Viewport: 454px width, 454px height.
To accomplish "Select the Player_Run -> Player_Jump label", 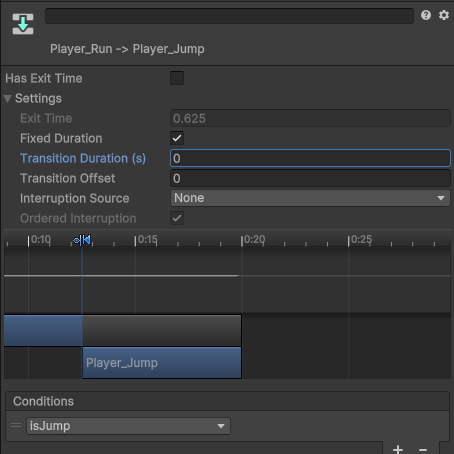I will 127,49.
